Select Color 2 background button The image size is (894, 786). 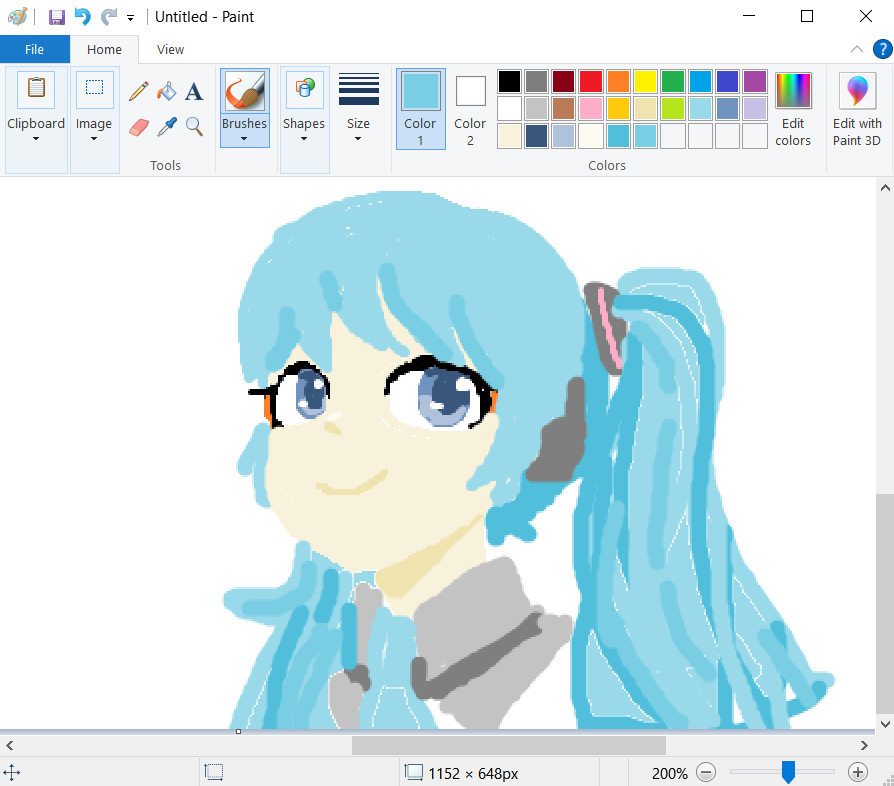tap(470, 109)
